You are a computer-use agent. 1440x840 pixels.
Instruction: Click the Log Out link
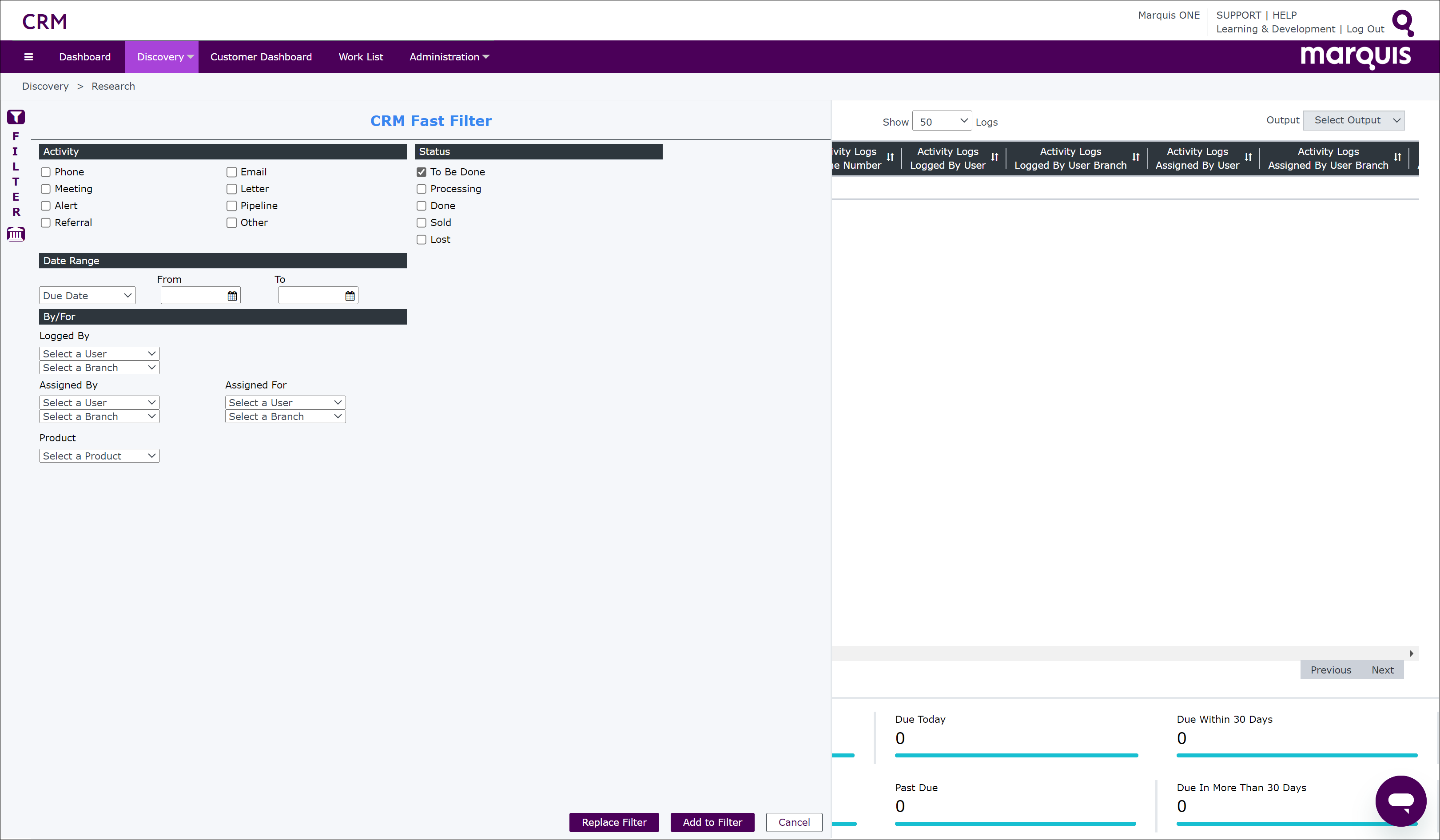1364,28
